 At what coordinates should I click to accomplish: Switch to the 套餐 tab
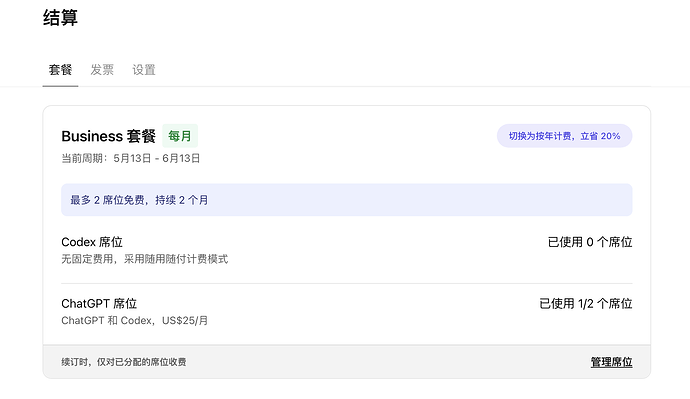point(60,70)
